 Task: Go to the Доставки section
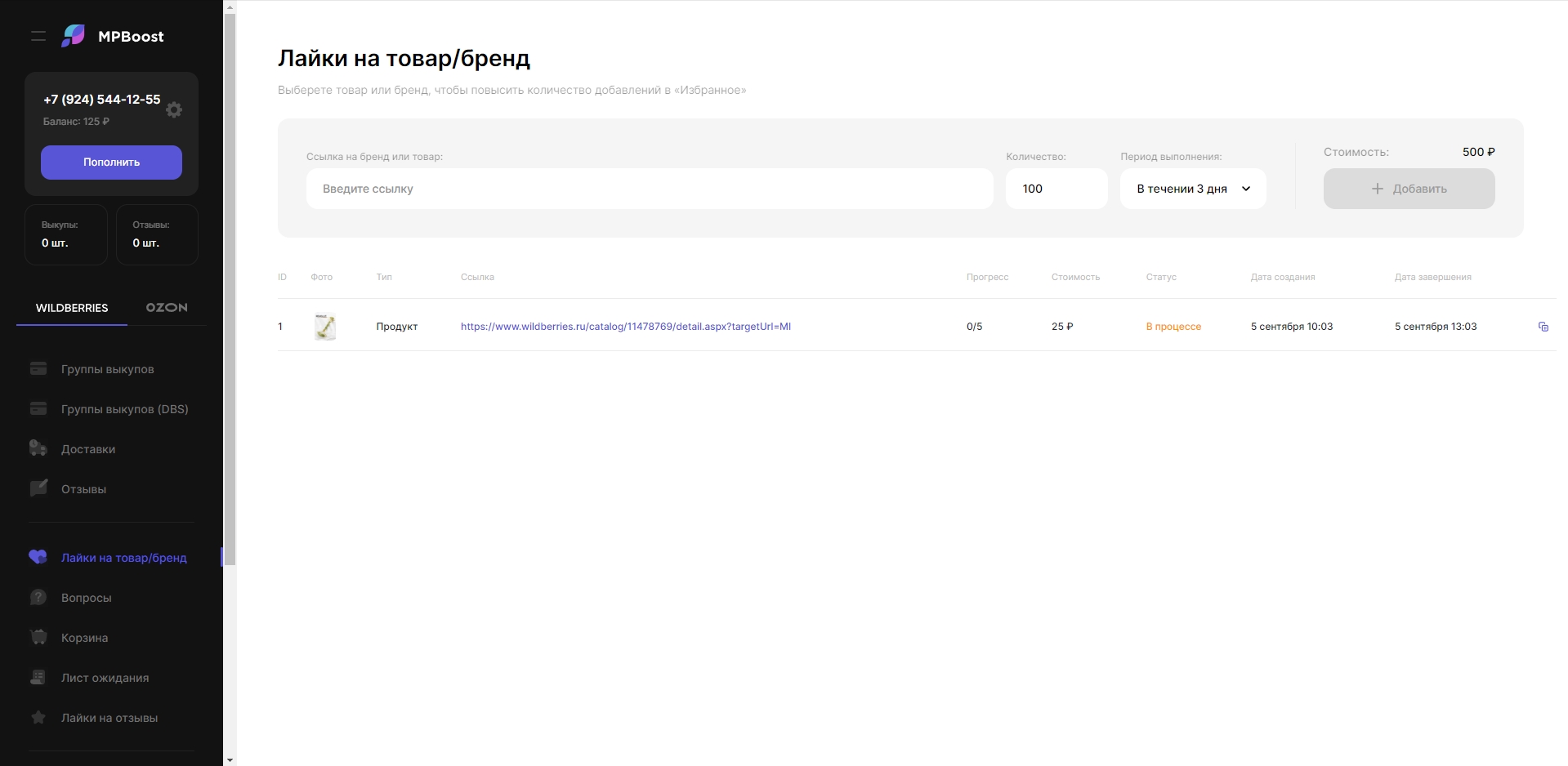pyautogui.click(x=88, y=449)
